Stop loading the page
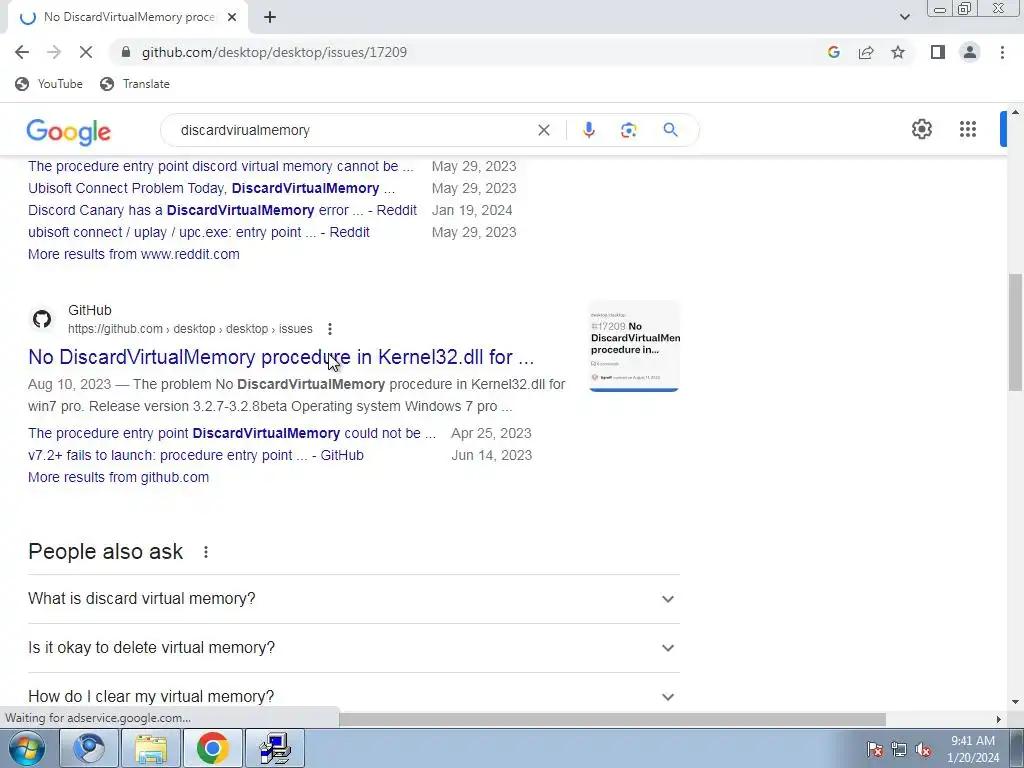This screenshot has height=768, width=1024. pos(86,52)
